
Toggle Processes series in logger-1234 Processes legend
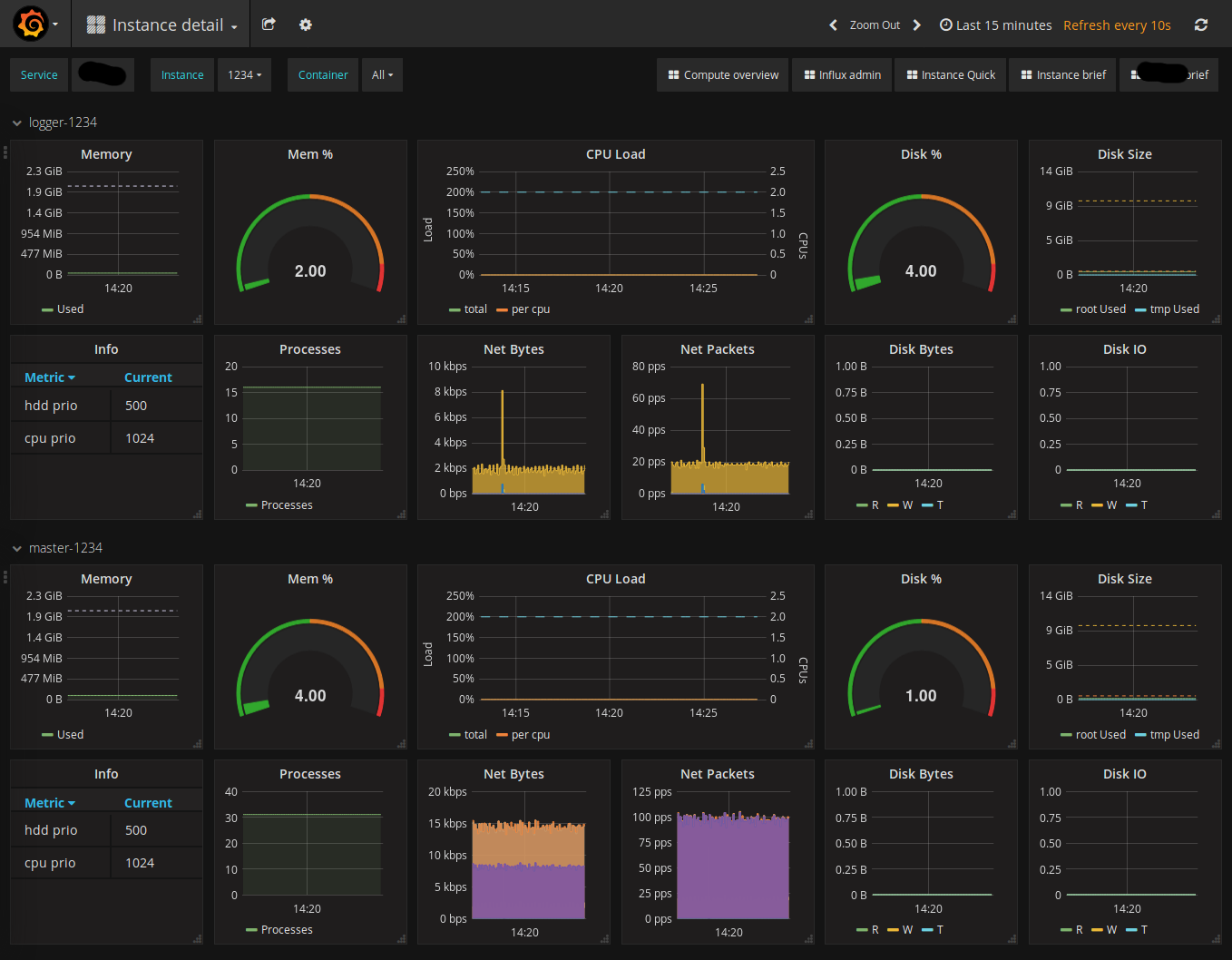coord(287,505)
